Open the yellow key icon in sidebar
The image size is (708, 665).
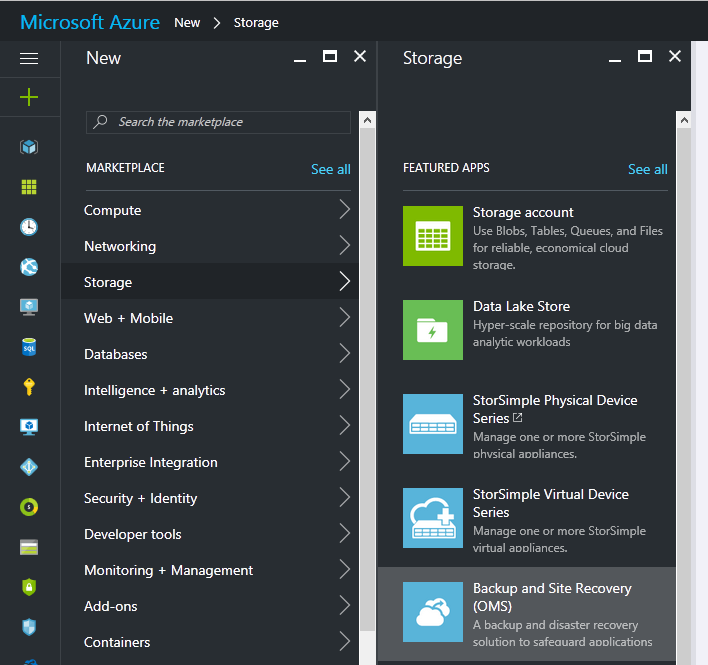click(x=29, y=387)
